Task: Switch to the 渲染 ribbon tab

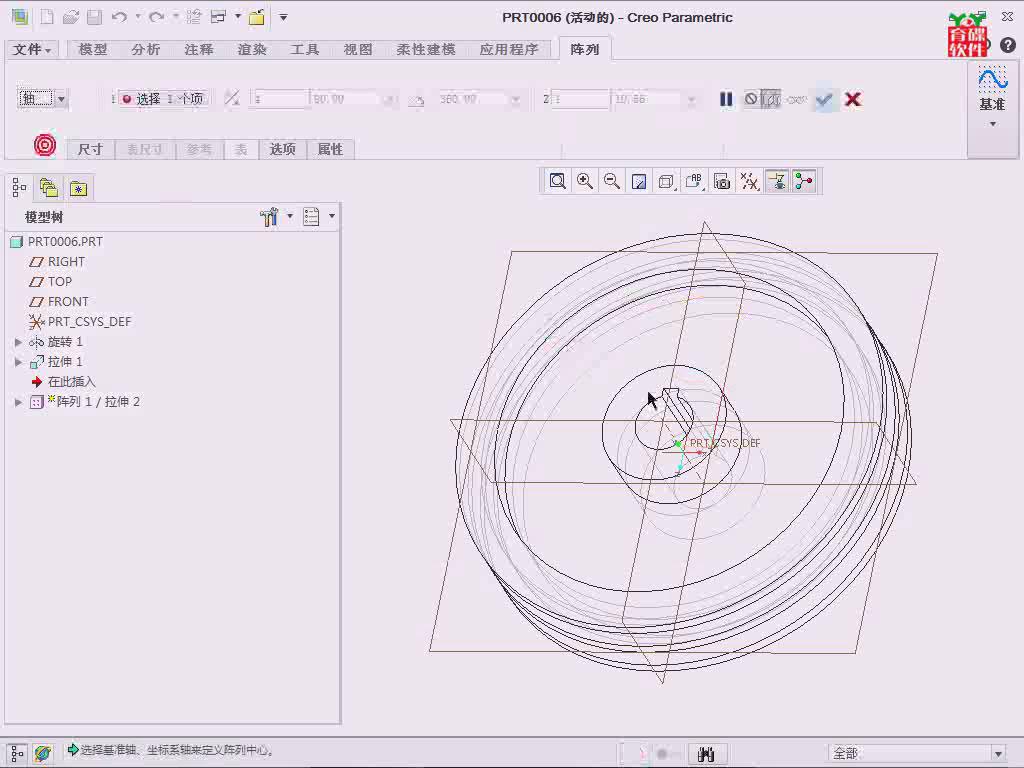Action: [251, 50]
